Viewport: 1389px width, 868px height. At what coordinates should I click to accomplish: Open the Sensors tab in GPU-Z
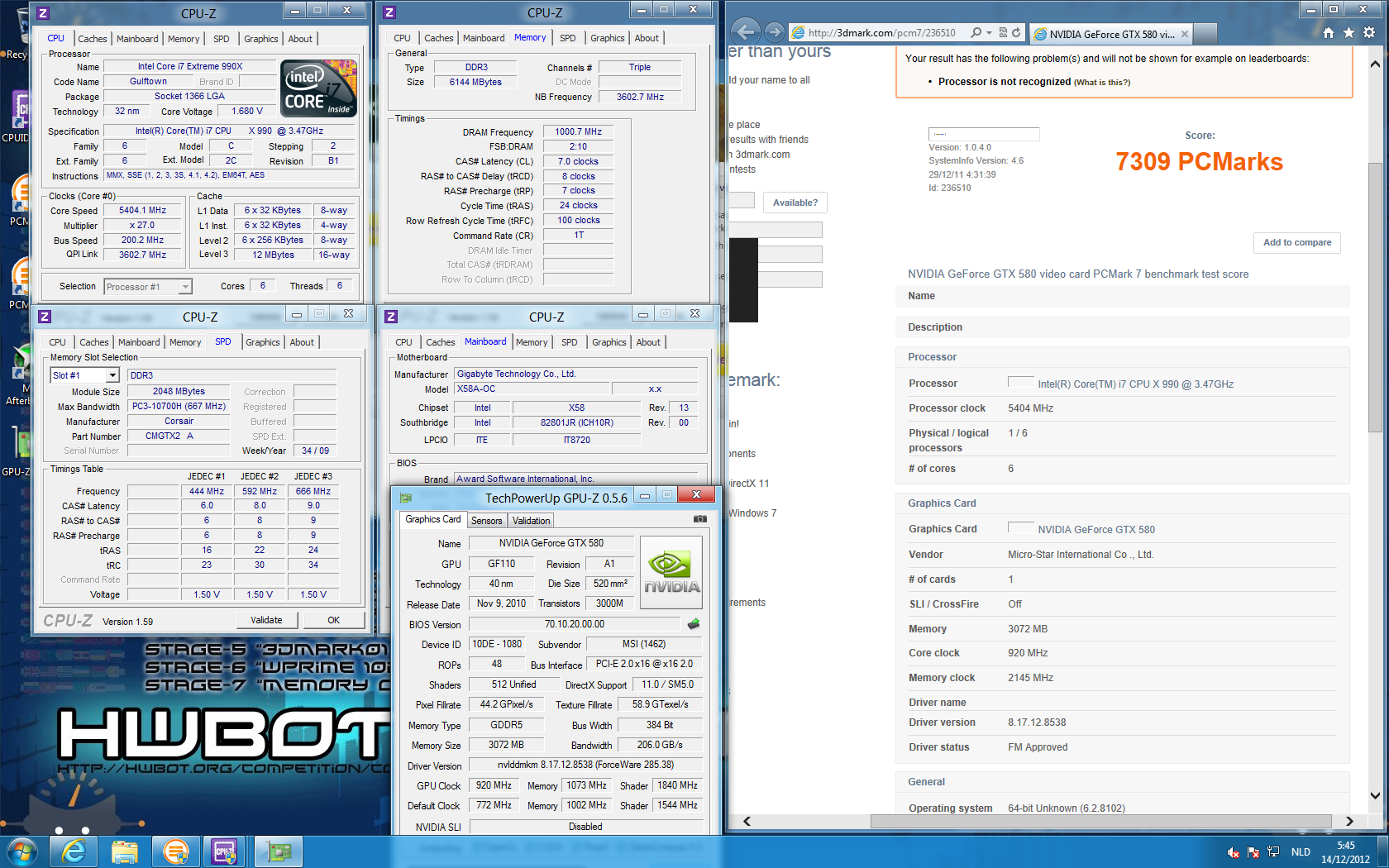(x=486, y=521)
